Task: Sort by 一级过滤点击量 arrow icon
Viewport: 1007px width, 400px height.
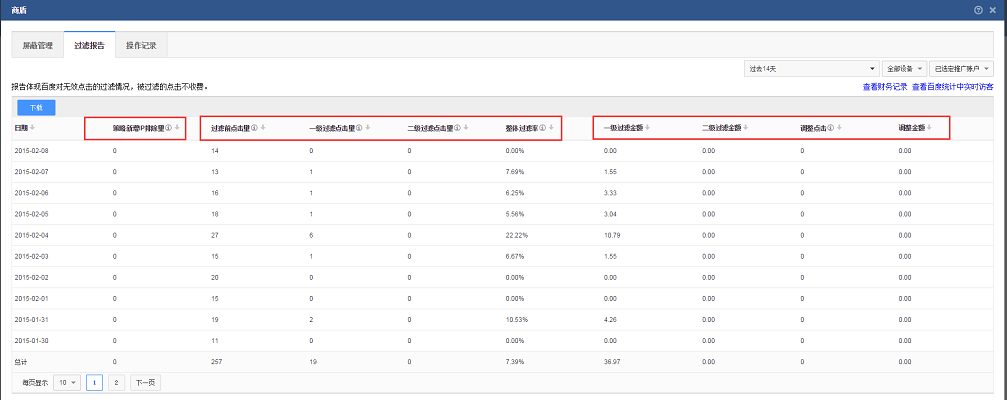Action: 367,128
